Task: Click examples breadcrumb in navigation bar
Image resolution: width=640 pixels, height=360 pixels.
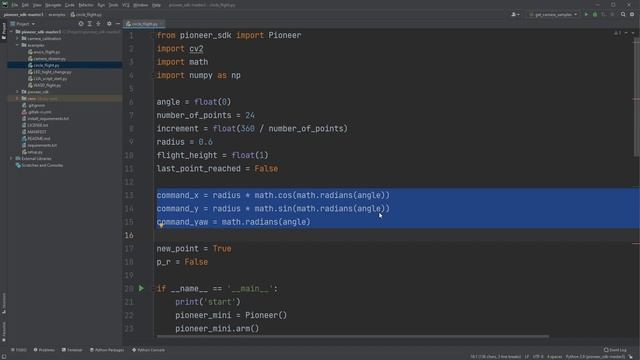Action: coord(57,15)
